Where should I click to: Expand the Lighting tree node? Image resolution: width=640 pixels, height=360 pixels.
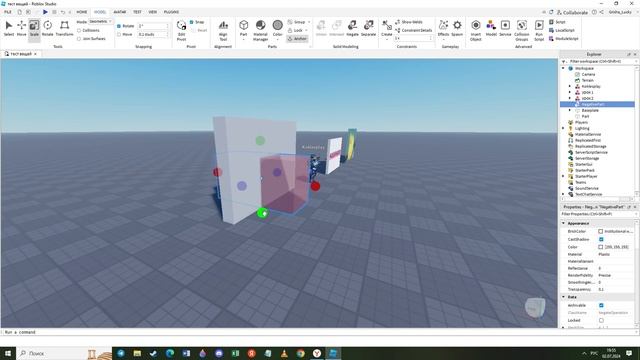(564, 128)
